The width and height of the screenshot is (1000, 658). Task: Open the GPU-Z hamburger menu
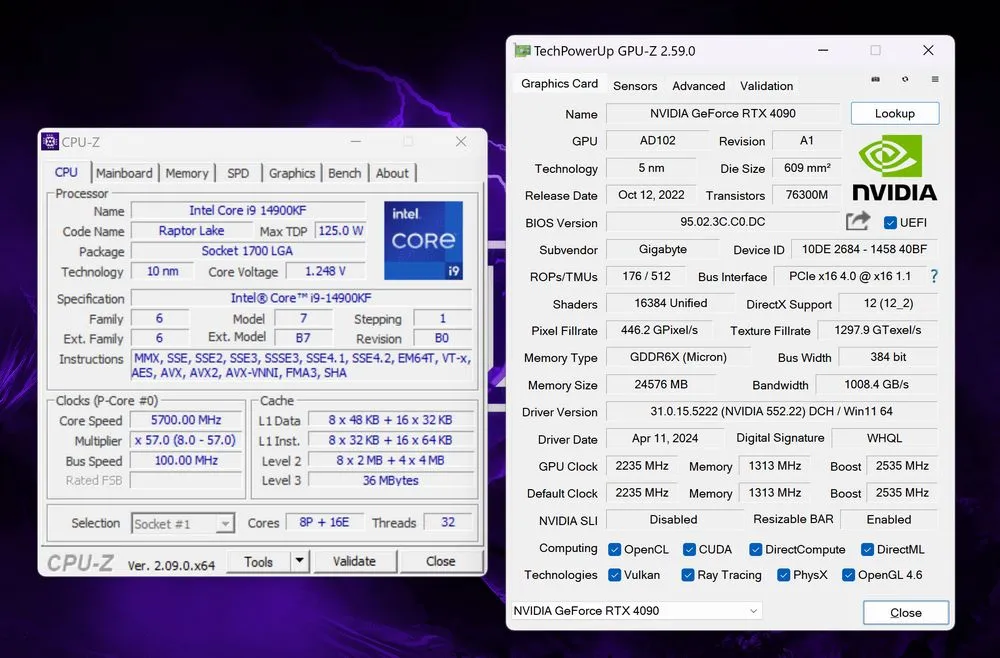(935, 79)
